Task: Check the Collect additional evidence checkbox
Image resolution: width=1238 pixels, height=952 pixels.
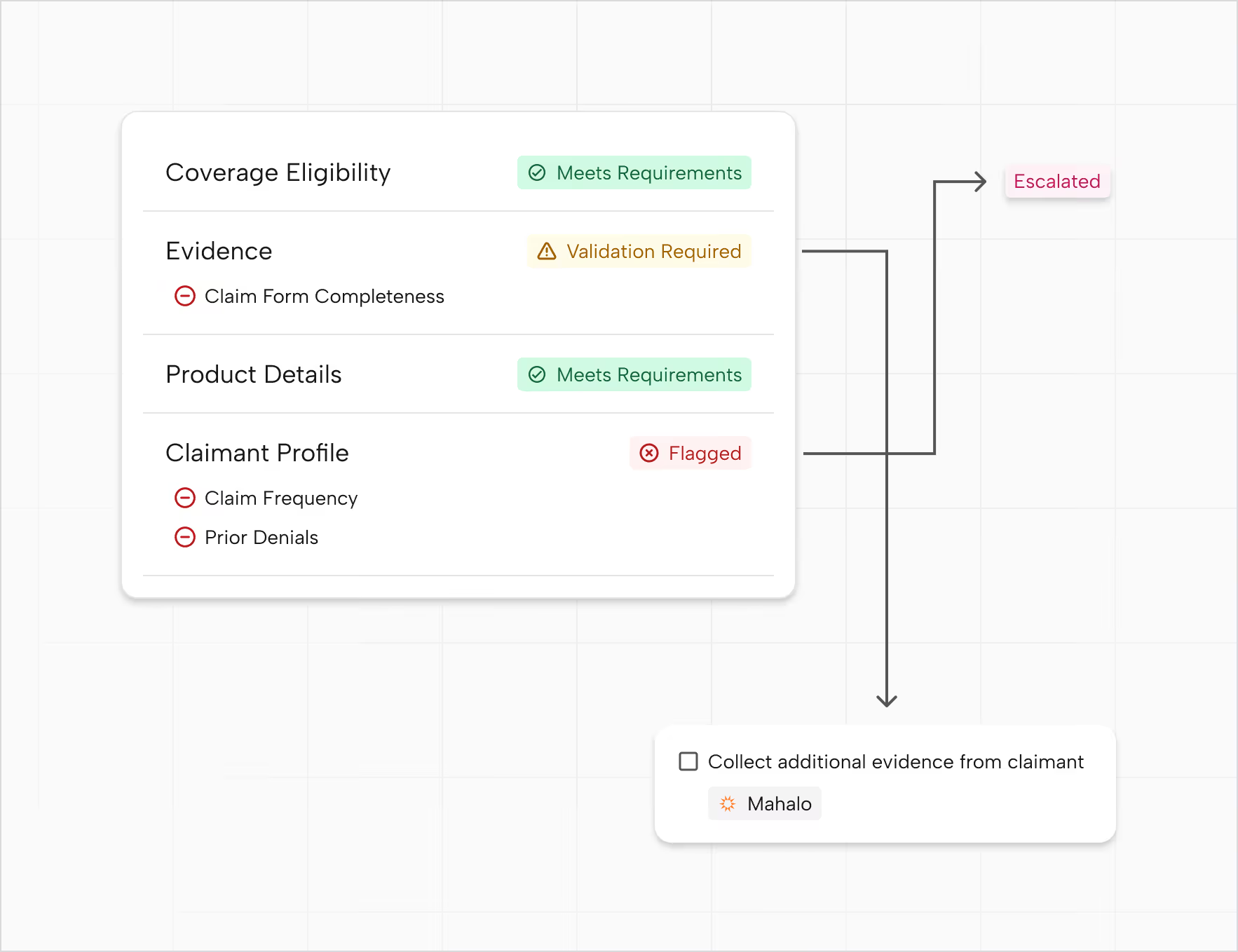Action: point(688,761)
